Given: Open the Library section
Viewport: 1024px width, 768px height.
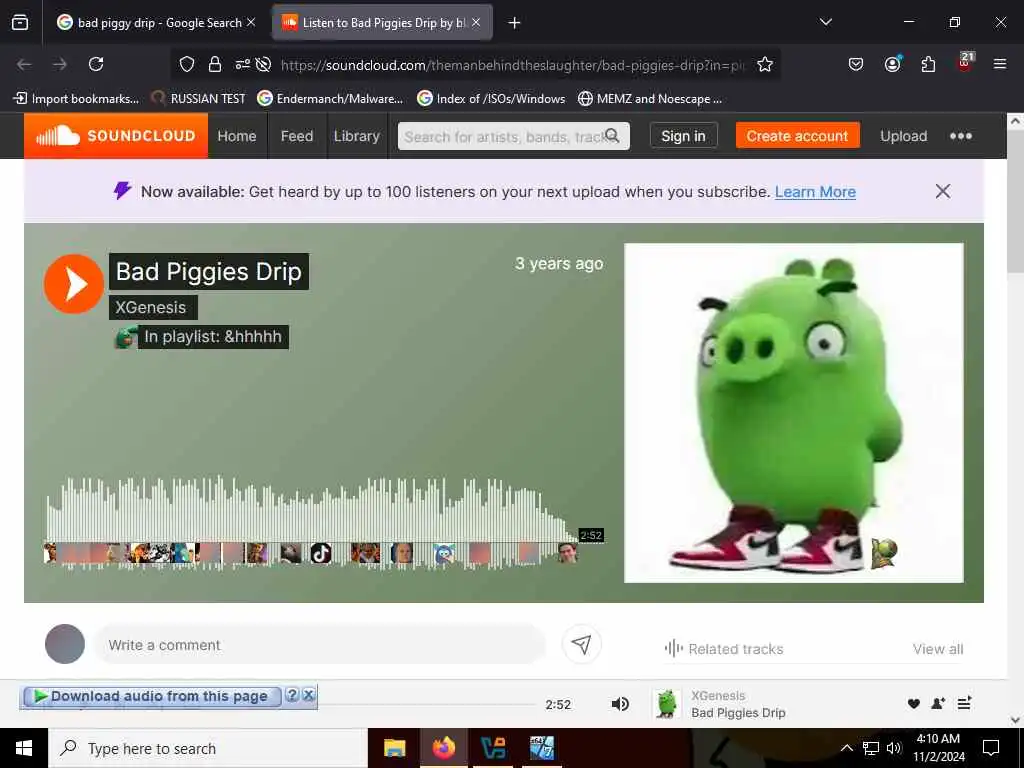Looking at the screenshot, I should click(357, 136).
